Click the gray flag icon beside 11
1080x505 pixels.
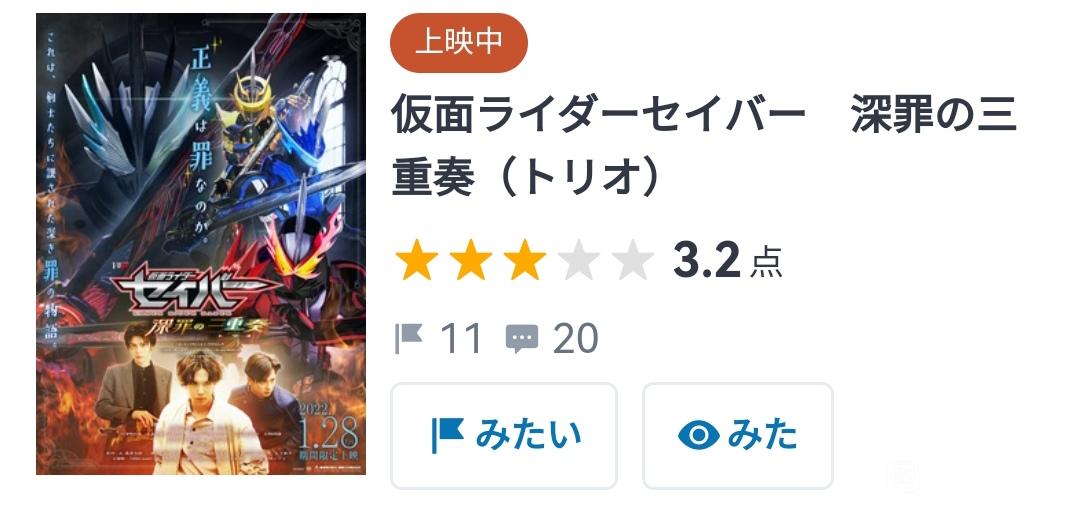click(x=408, y=338)
